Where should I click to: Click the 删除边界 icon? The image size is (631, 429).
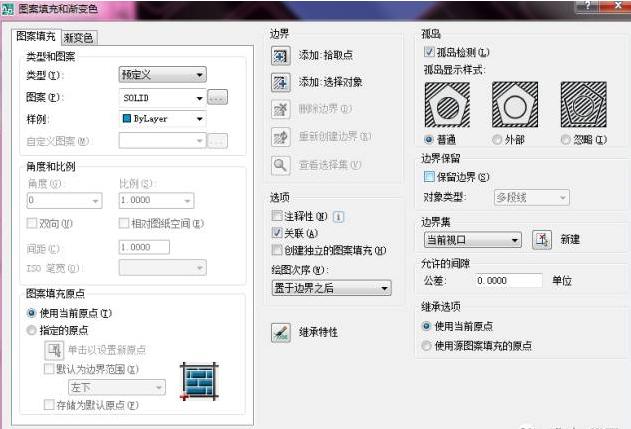[280, 109]
